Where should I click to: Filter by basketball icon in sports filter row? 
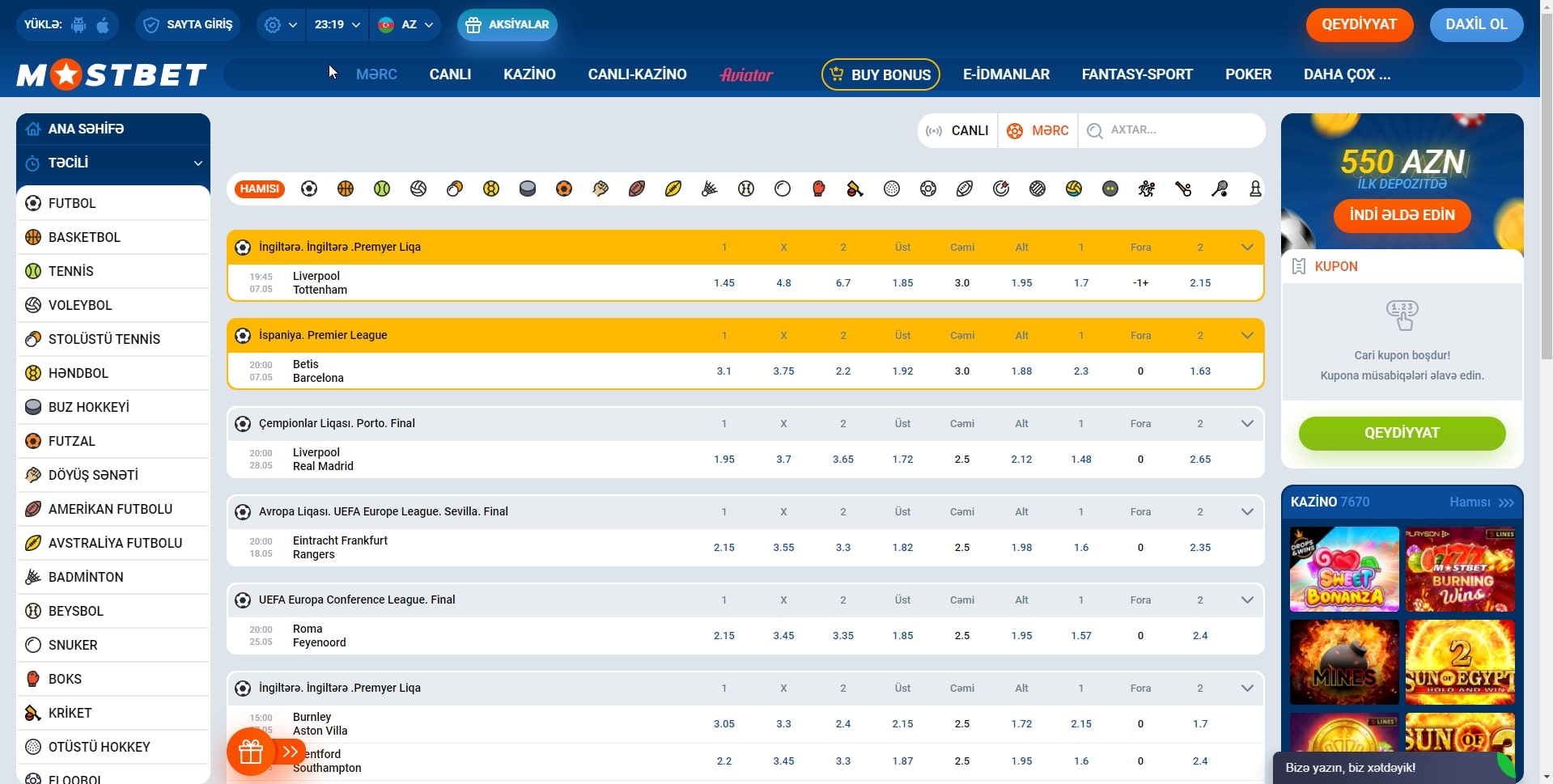point(346,189)
